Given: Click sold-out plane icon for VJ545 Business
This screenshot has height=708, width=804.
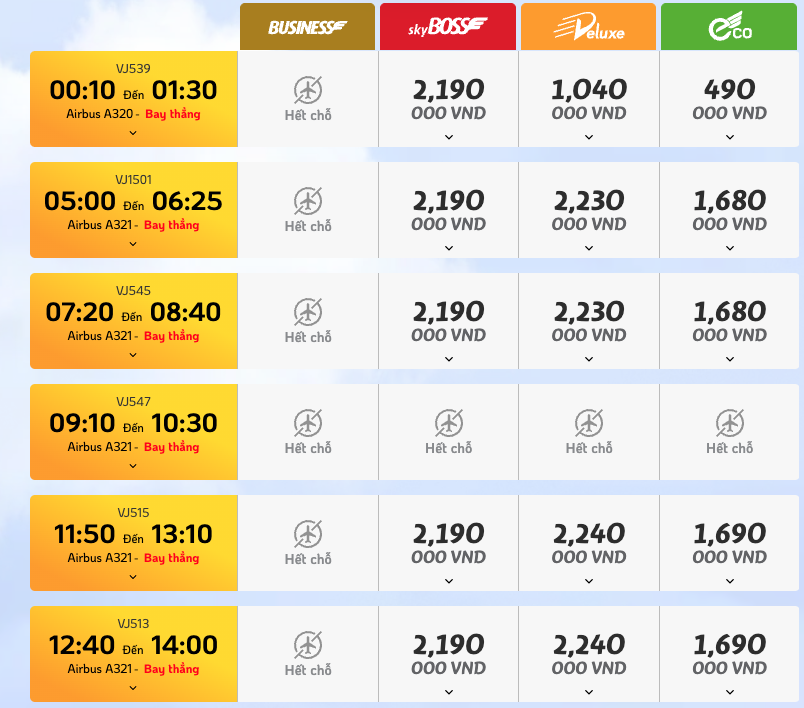Looking at the screenshot, I should pos(308,312).
